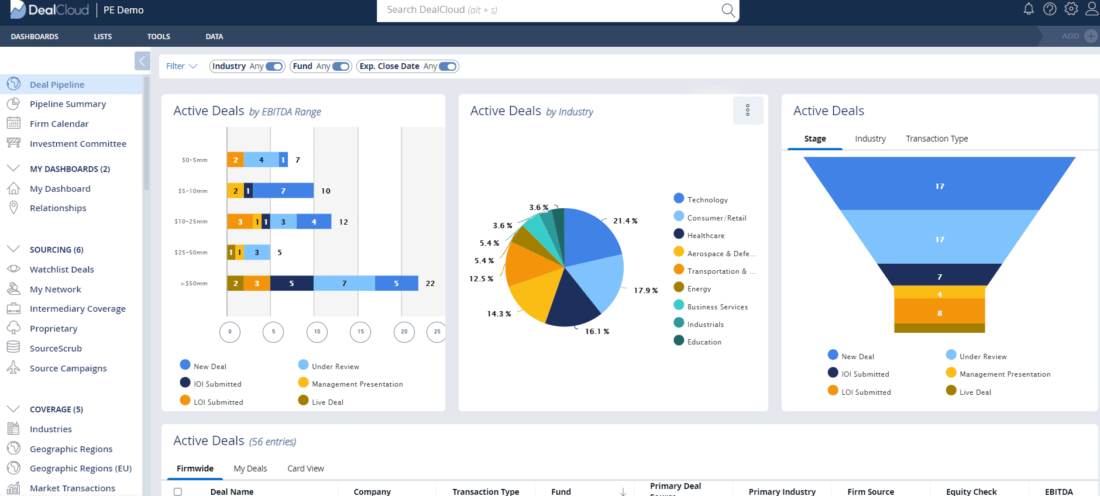Collapse the Sourcing section
This screenshot has height=496, width=1100.
[x=14, y=249]
